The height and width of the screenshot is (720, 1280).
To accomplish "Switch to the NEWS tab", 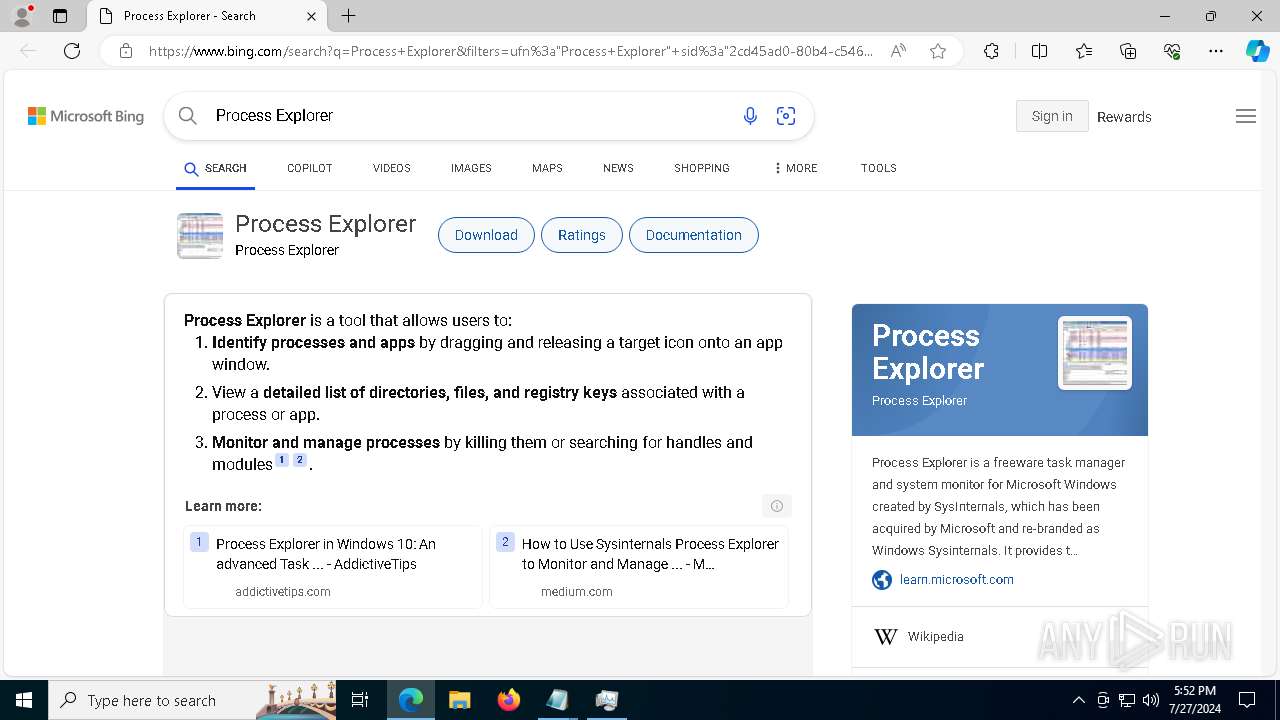I will [618, 168].
